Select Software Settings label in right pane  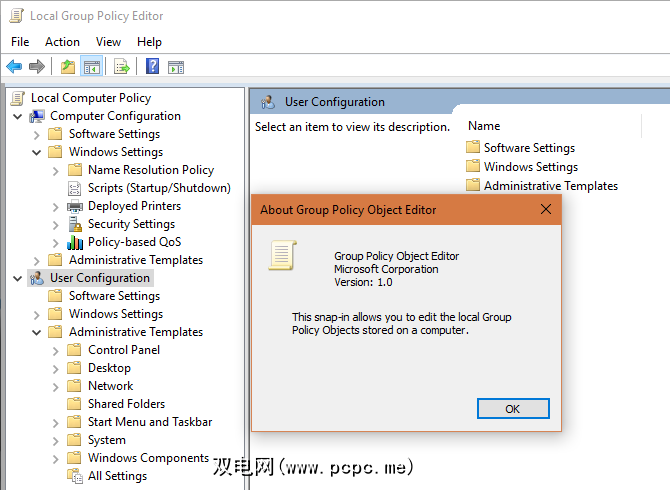point(529,147)
